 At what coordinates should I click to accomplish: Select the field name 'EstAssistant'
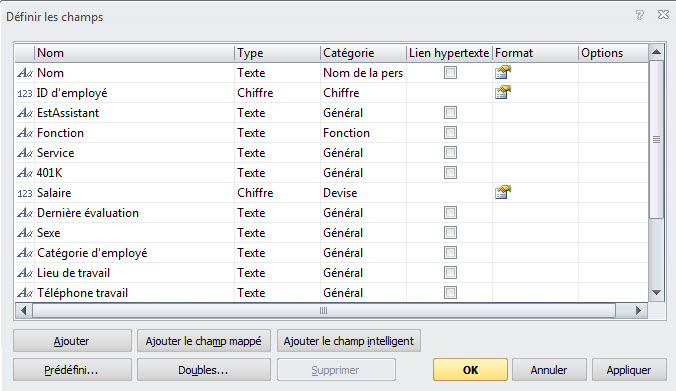tap(68, 113)
